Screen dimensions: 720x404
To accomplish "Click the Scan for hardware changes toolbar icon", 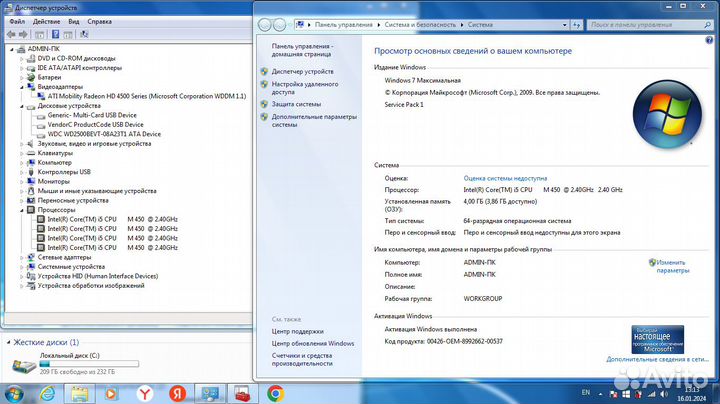I will coord(84,34).
